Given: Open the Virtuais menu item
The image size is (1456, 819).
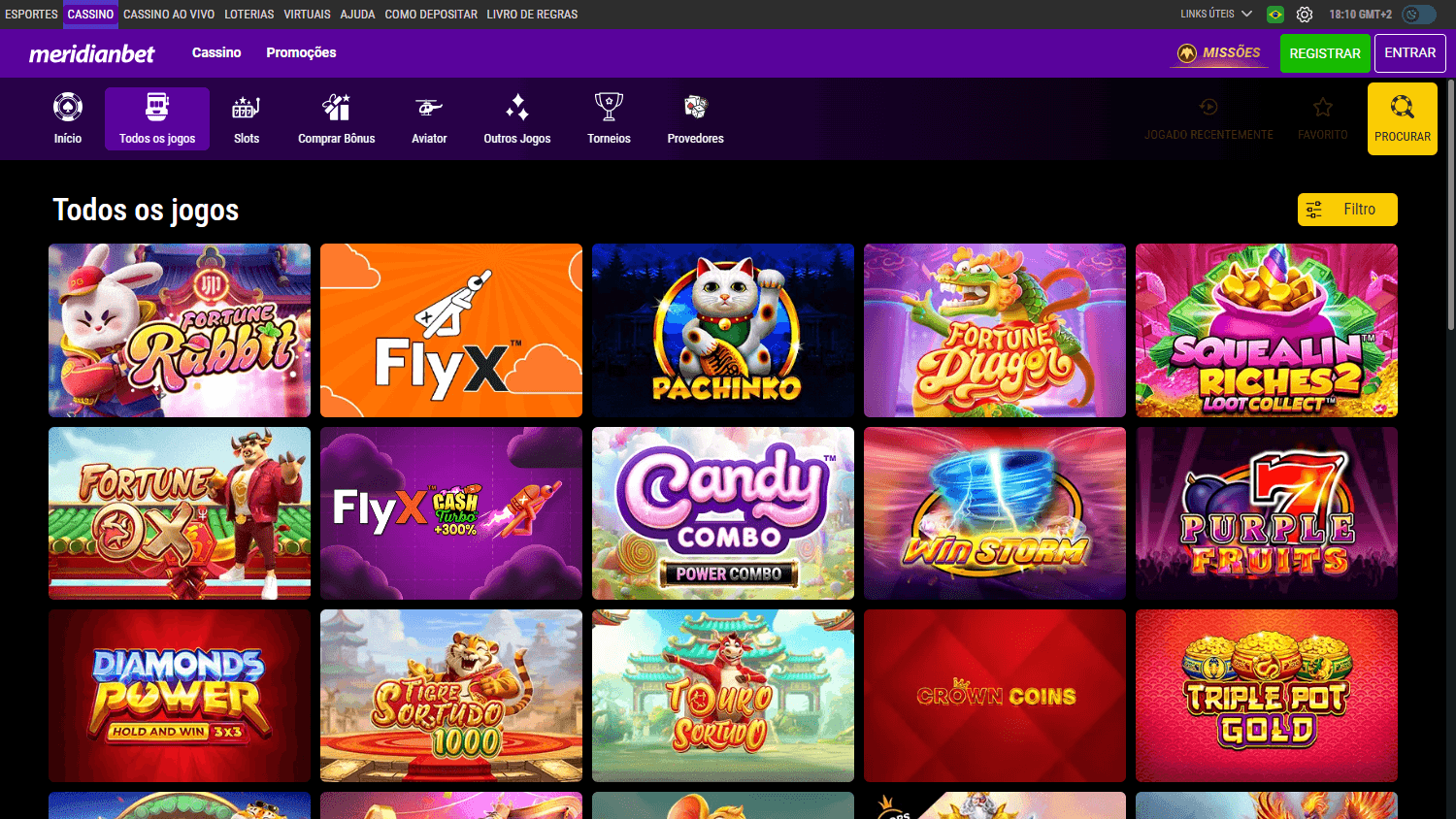Looking at the screenshot, I should [307, 15].
